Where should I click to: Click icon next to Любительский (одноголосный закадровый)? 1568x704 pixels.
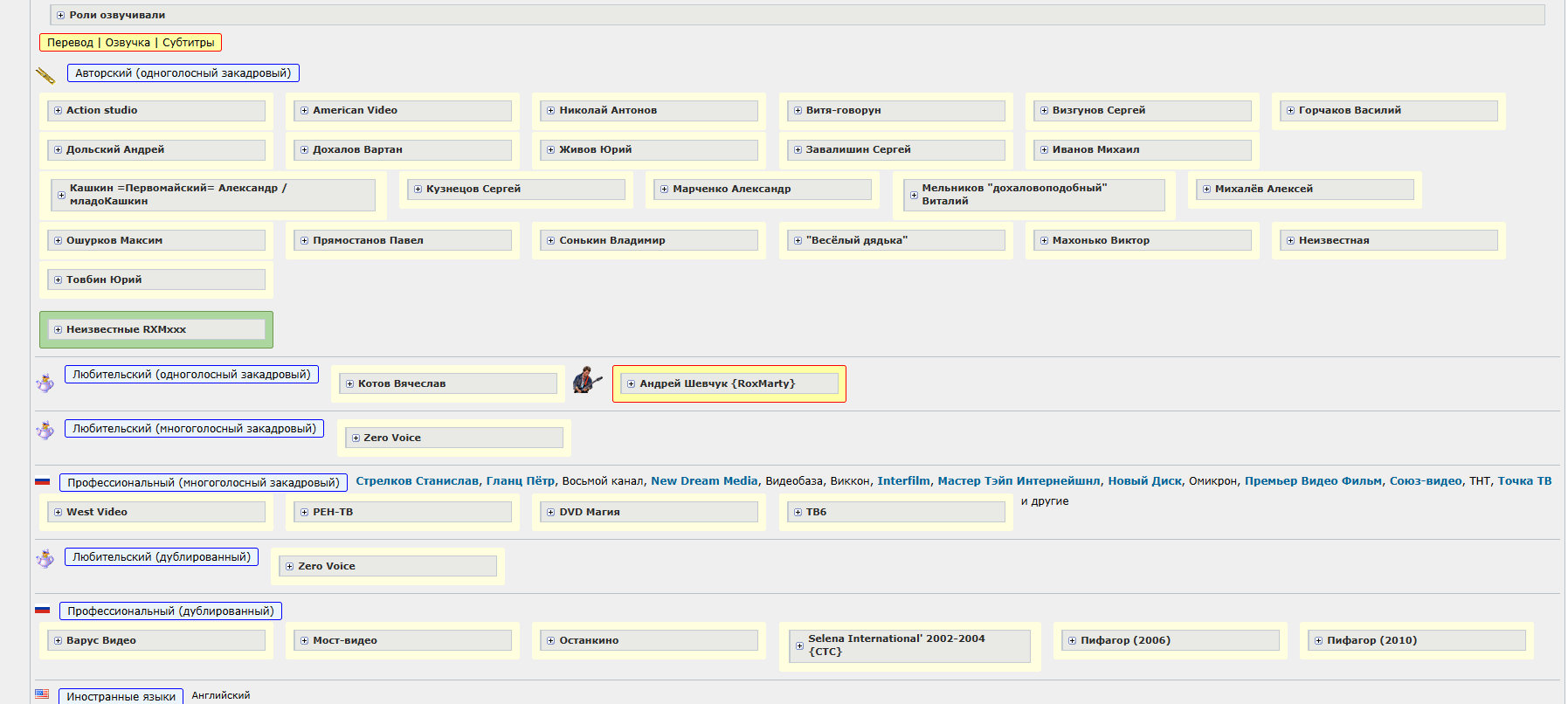pos(45,383)
